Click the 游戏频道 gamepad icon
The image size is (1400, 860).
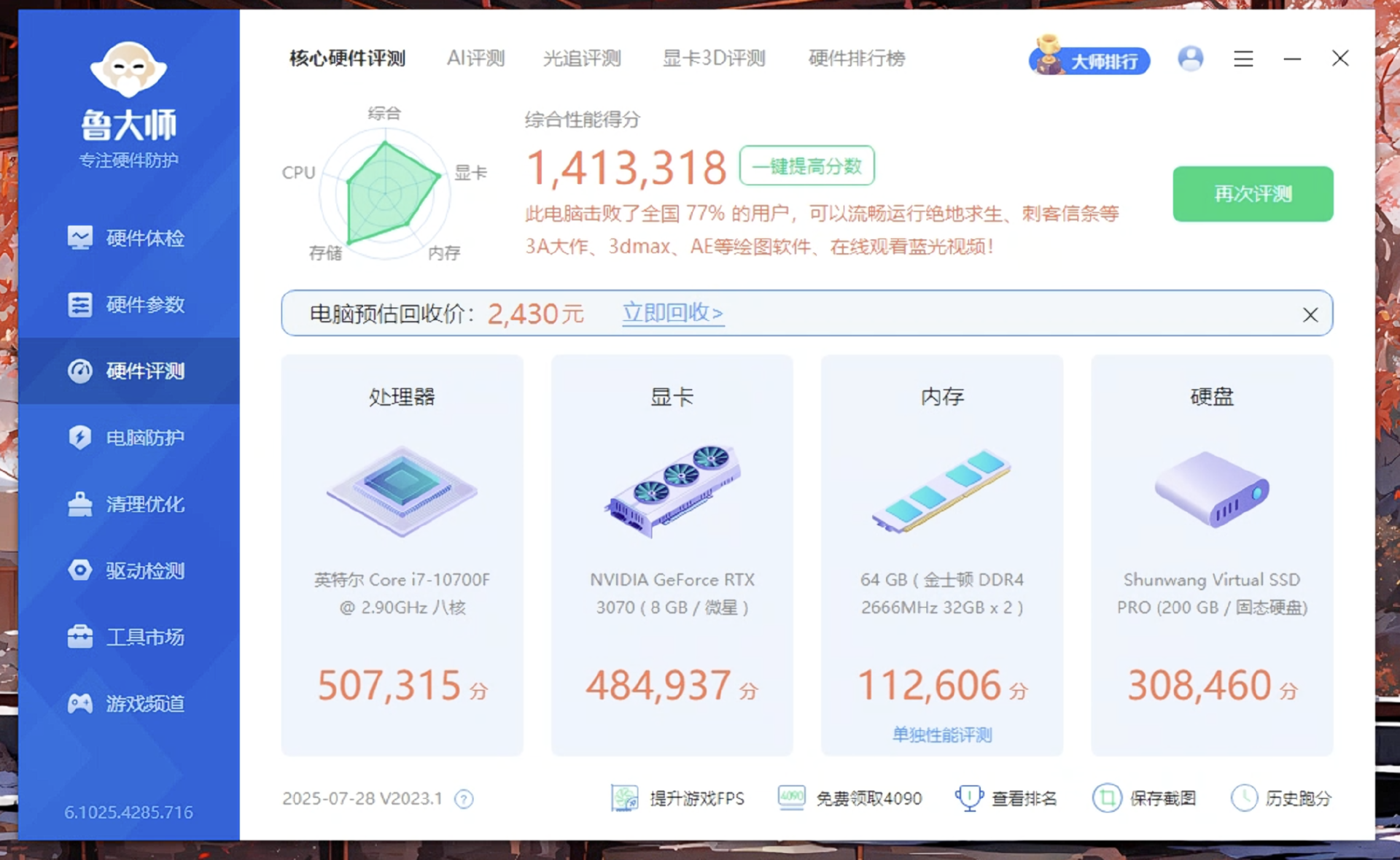(x=80, y=703)
